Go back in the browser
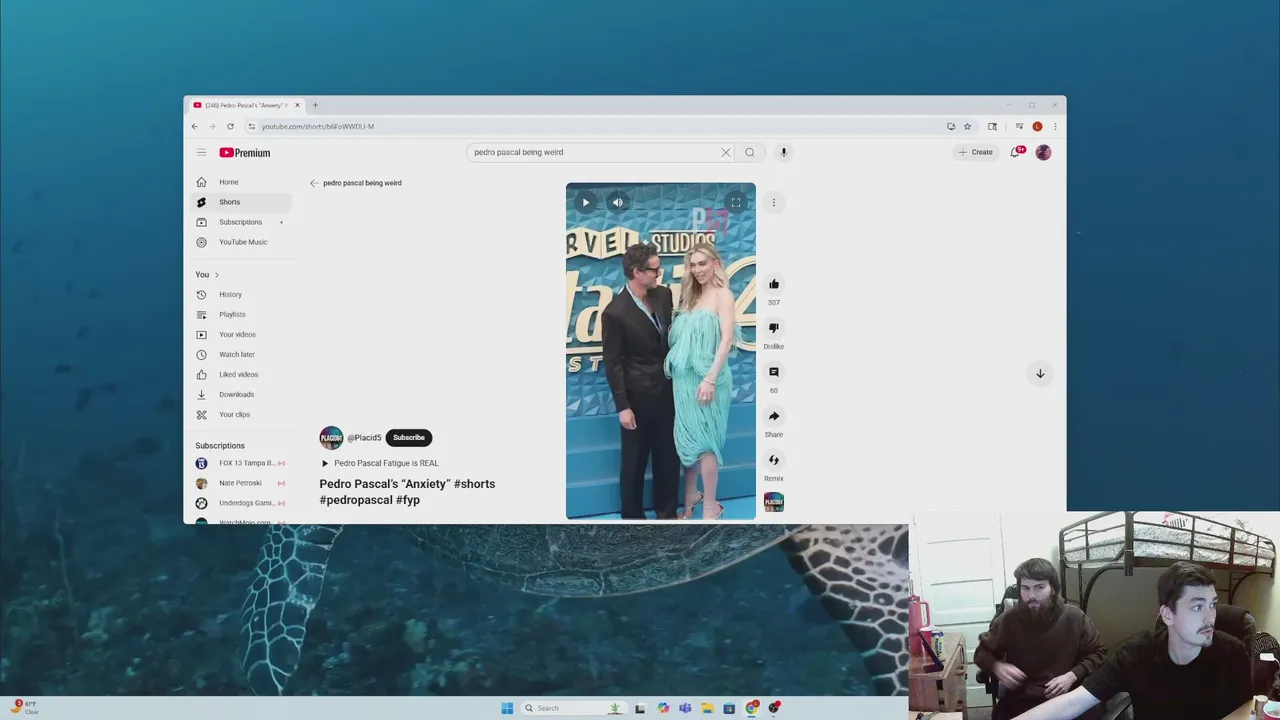Image resolution: width=1280 pixels, height=720 pixels. [195, 126]
